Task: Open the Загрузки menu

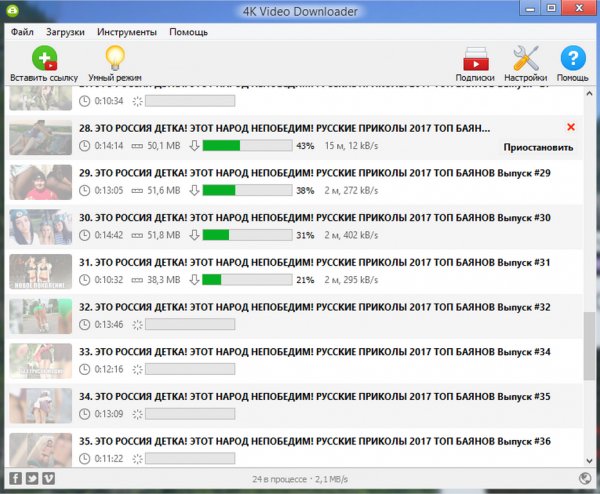Action: coord(65,32)
